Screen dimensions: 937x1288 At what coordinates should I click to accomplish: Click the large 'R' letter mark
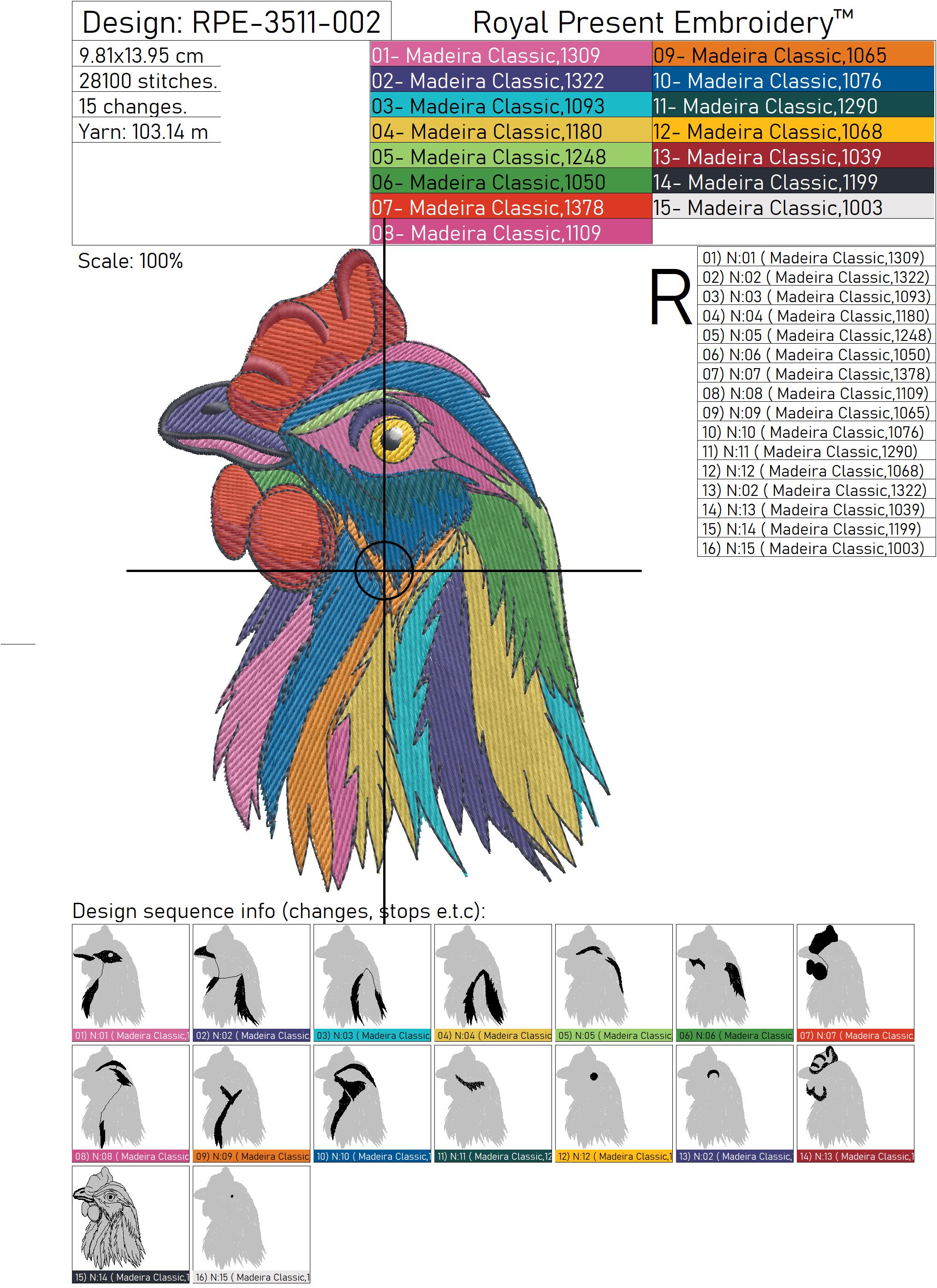[x=670, y=297]
